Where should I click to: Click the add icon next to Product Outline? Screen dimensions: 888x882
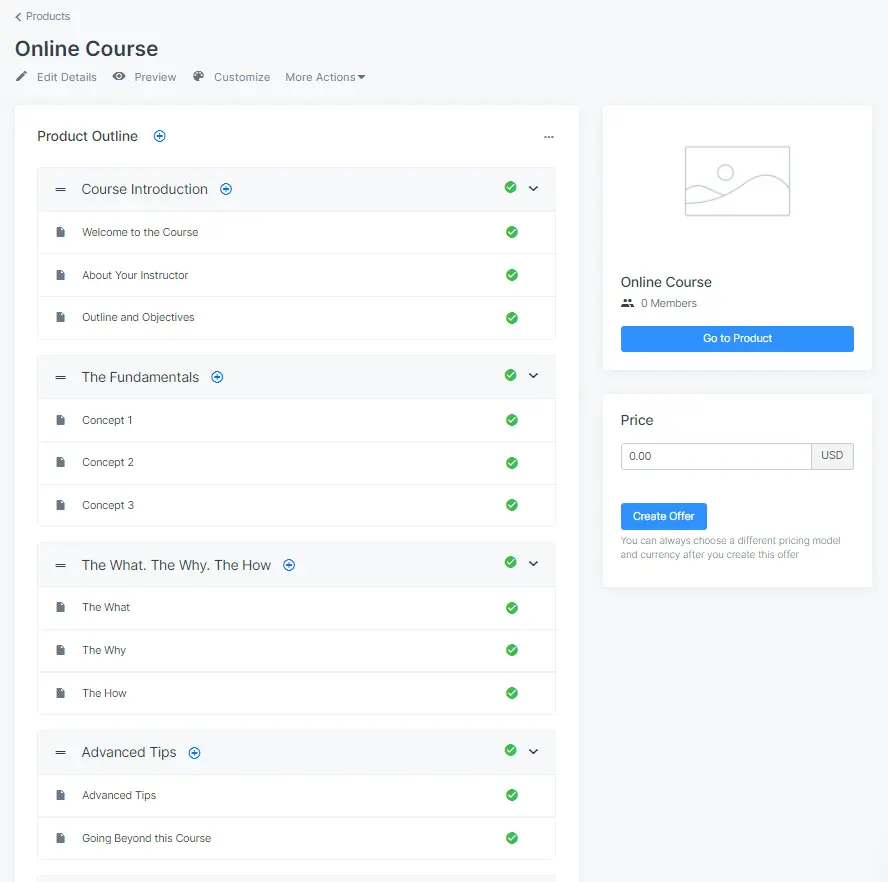[x=160, y=136]
